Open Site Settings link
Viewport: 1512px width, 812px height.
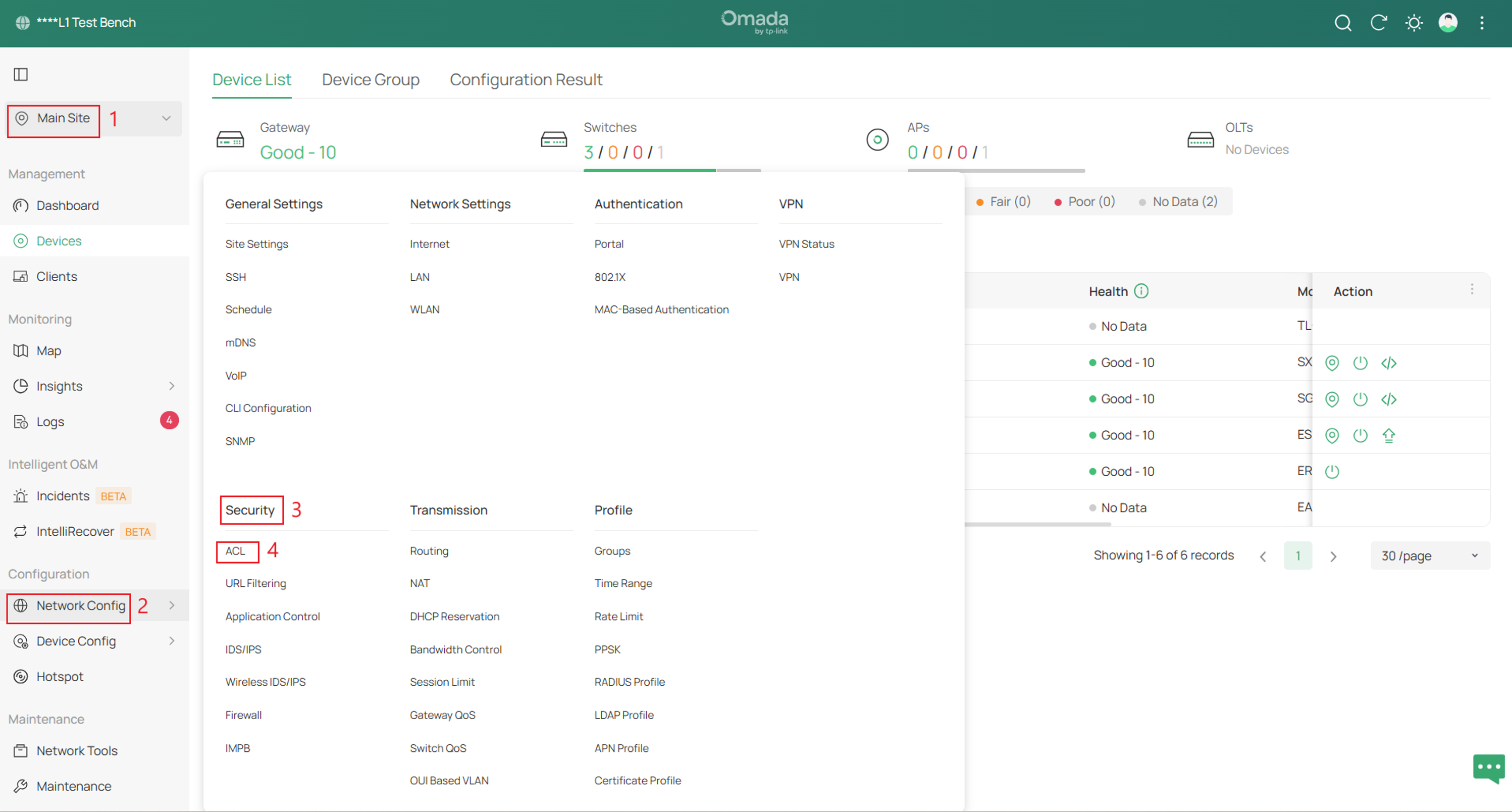coord(256,244)
